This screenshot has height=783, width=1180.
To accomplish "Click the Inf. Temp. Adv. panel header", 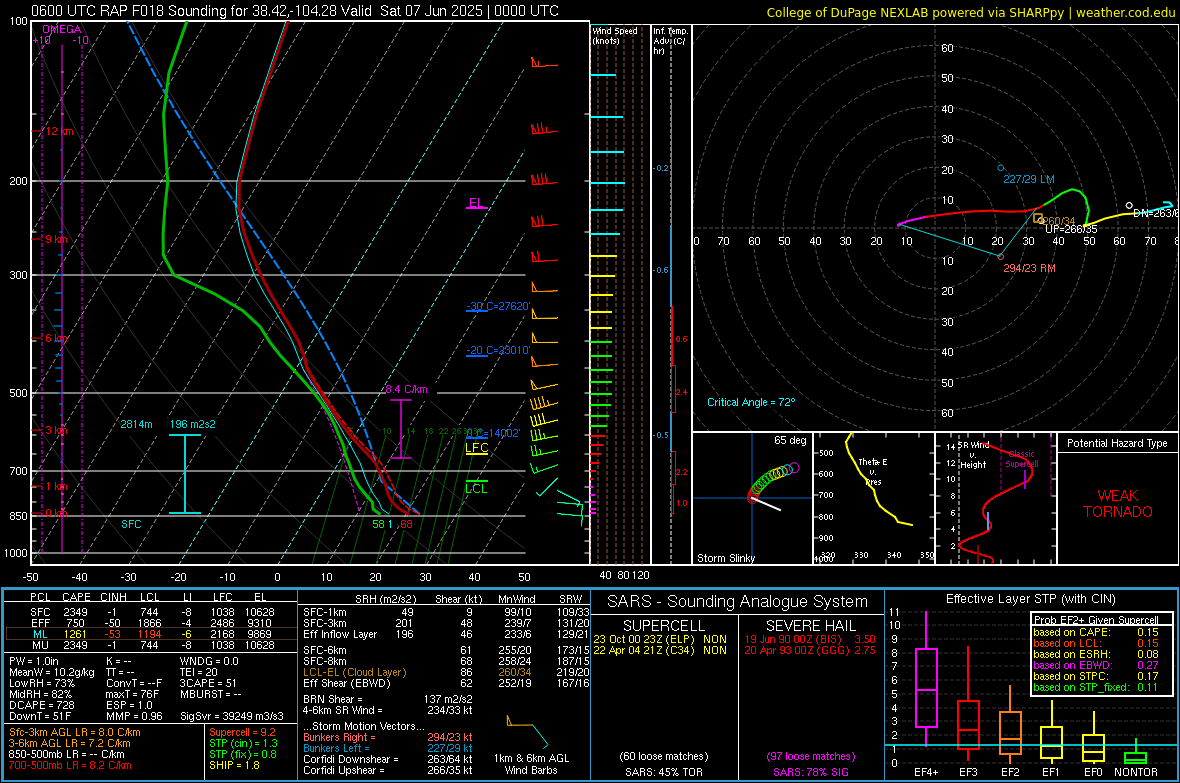I will (x=670, y=41).
